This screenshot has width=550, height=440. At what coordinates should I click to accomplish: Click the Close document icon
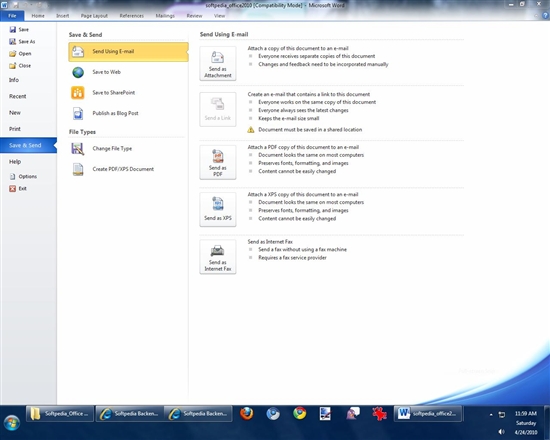coord(13,66)
